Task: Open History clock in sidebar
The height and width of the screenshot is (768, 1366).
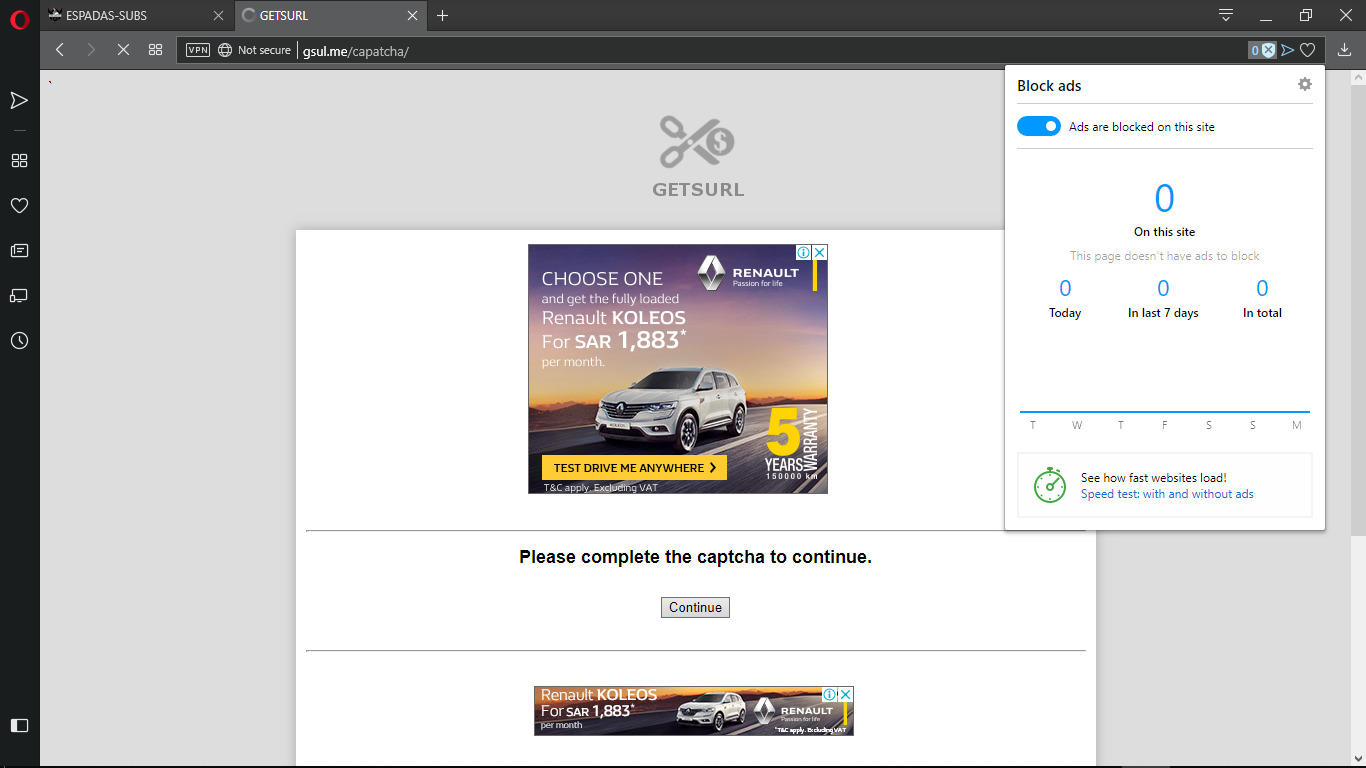Action: click(19, 341)
